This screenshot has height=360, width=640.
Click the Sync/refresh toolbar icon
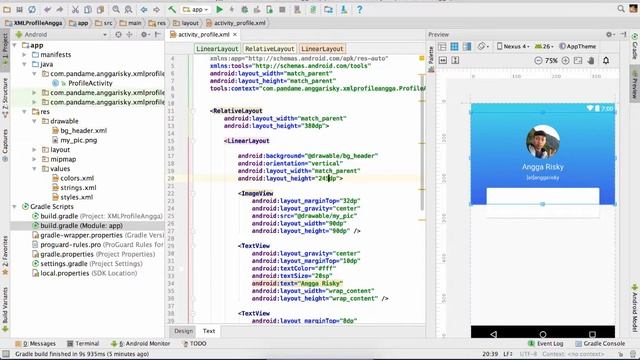click(32, 9)
